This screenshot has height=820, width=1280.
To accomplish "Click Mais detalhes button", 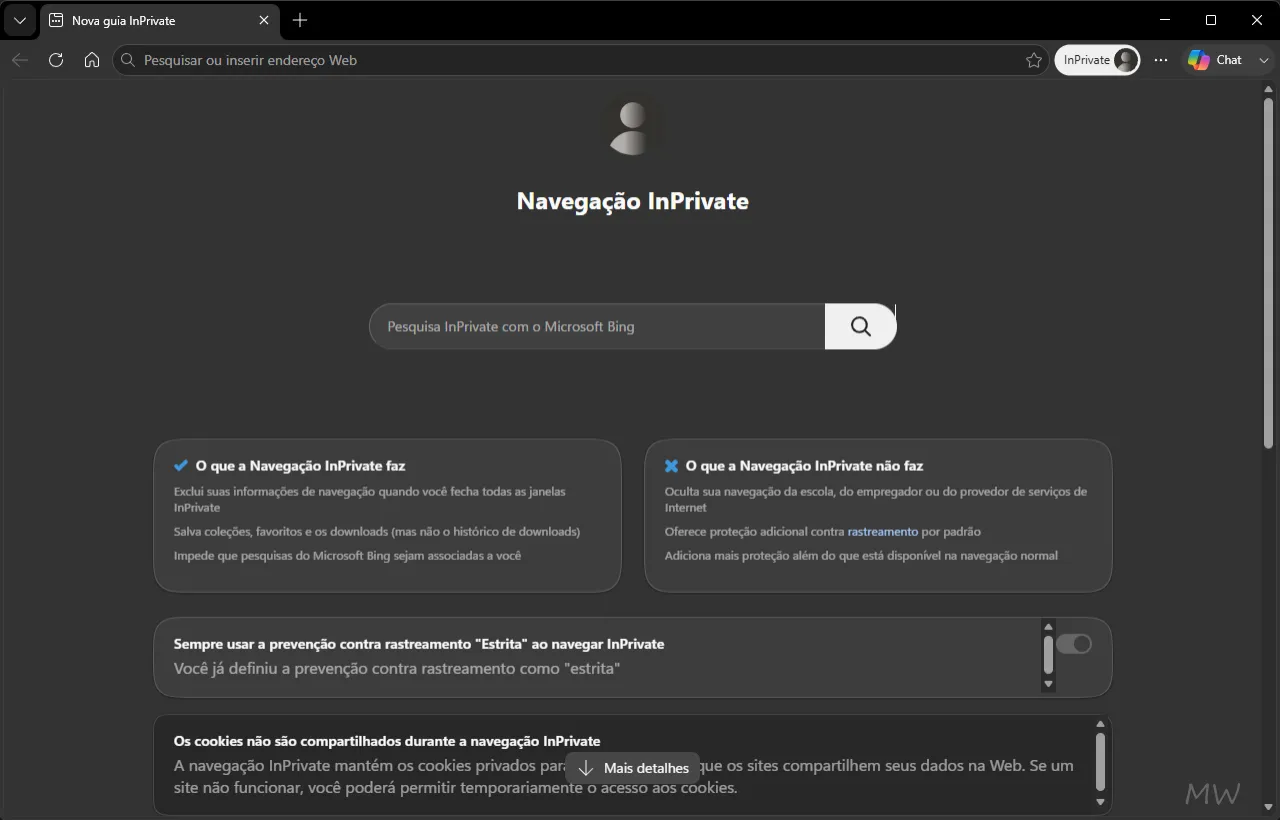I will pyautogui.click(x=633, y=768).
